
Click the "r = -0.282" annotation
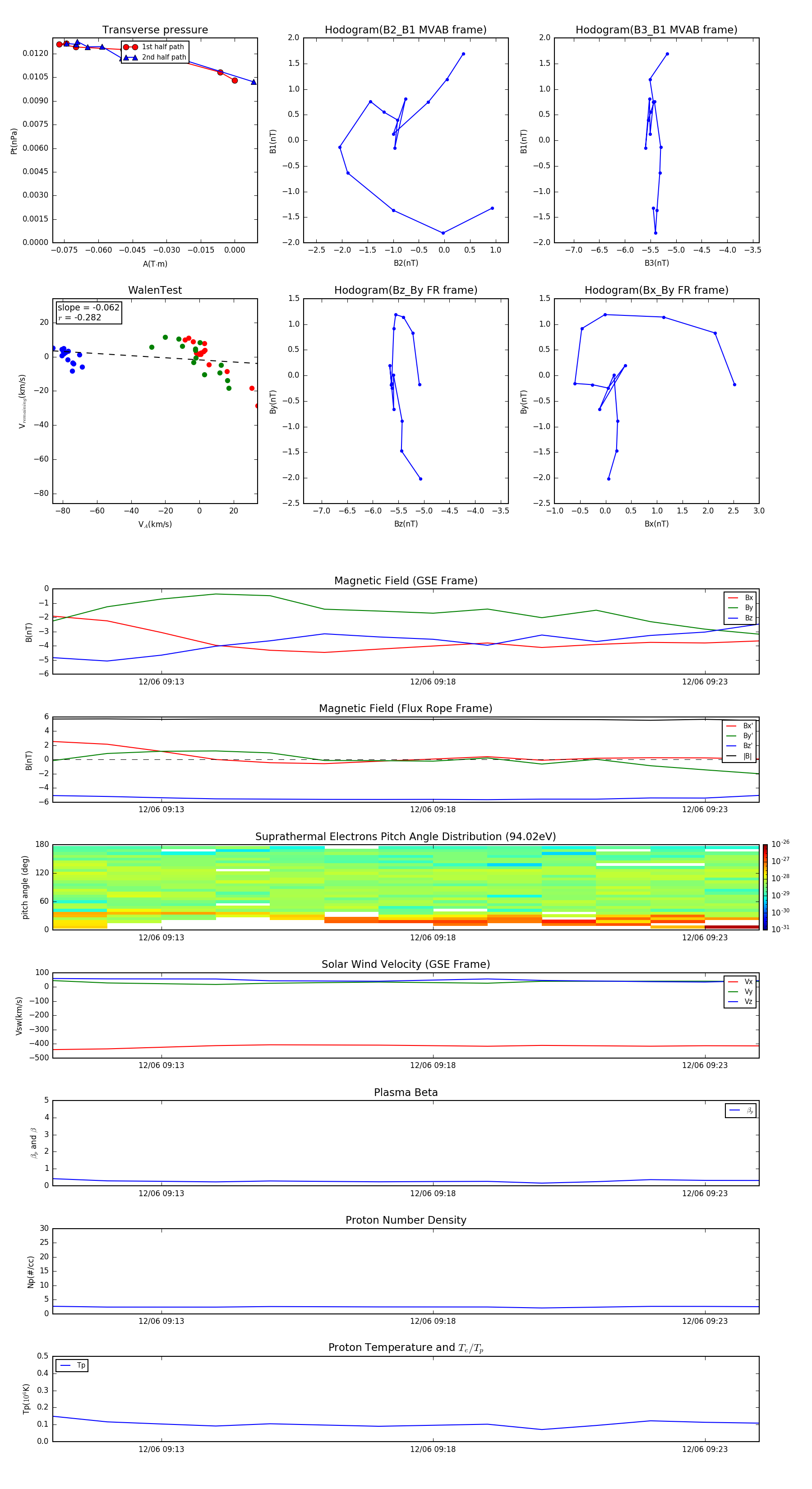pos(79,317)
